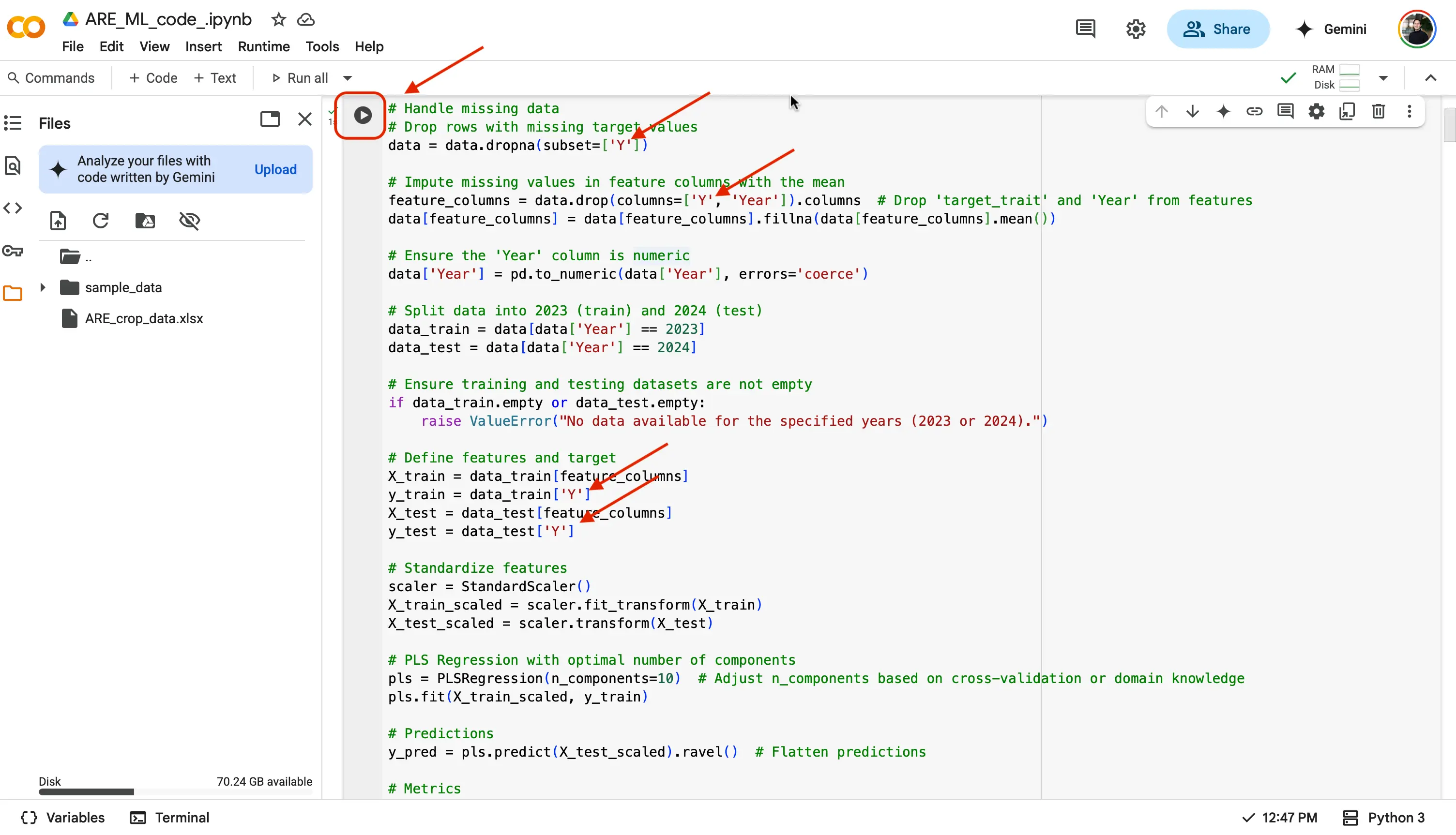Open the Colab home logo

pos(26,27)
